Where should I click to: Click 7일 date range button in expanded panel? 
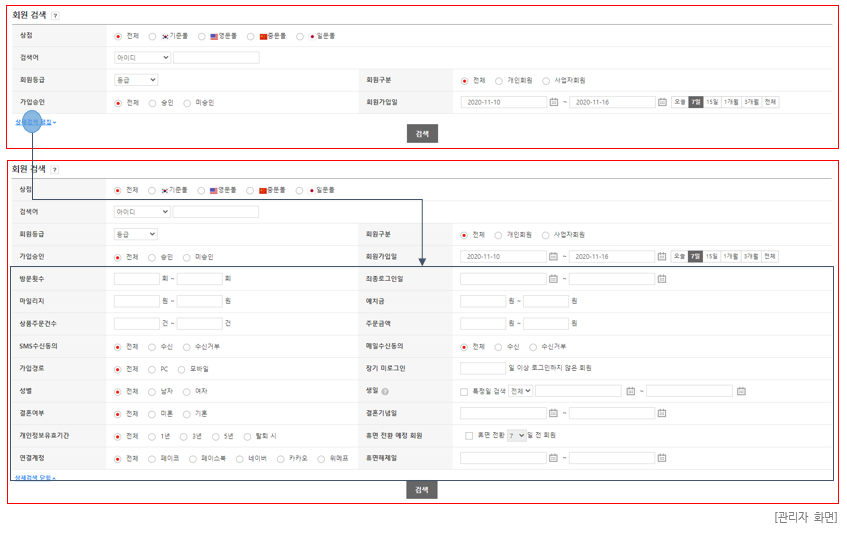point(695,257)
